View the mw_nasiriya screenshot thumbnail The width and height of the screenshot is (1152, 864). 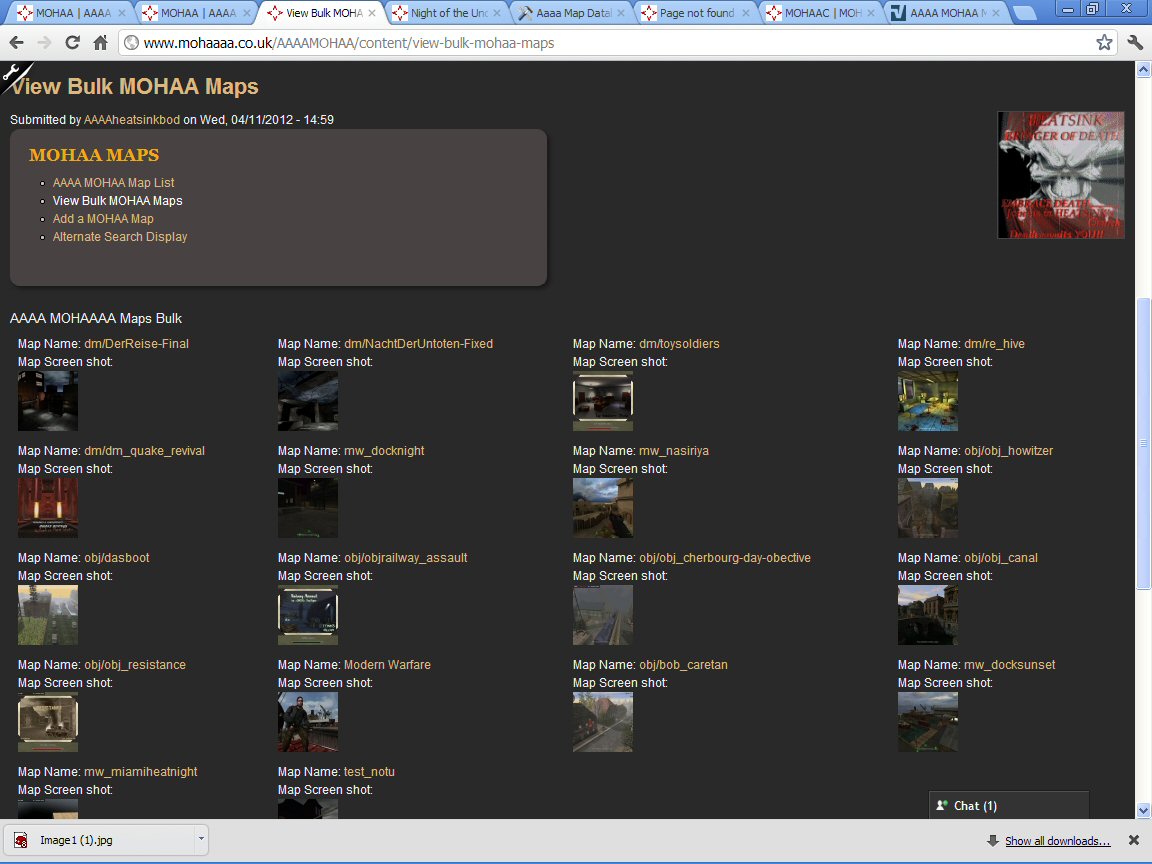coord(602,508)
